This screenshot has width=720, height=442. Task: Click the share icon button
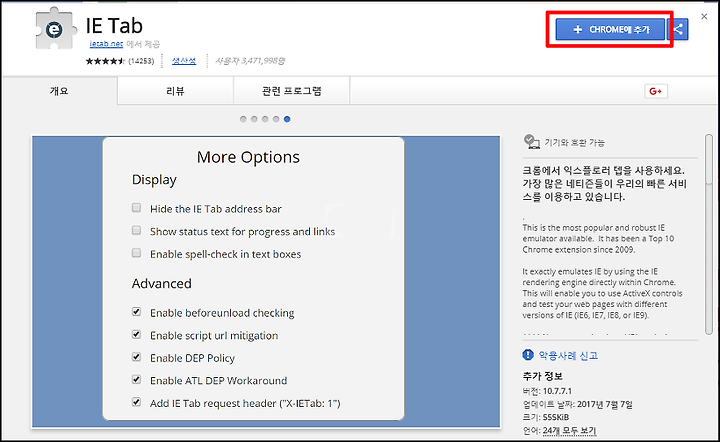[679, 29]
